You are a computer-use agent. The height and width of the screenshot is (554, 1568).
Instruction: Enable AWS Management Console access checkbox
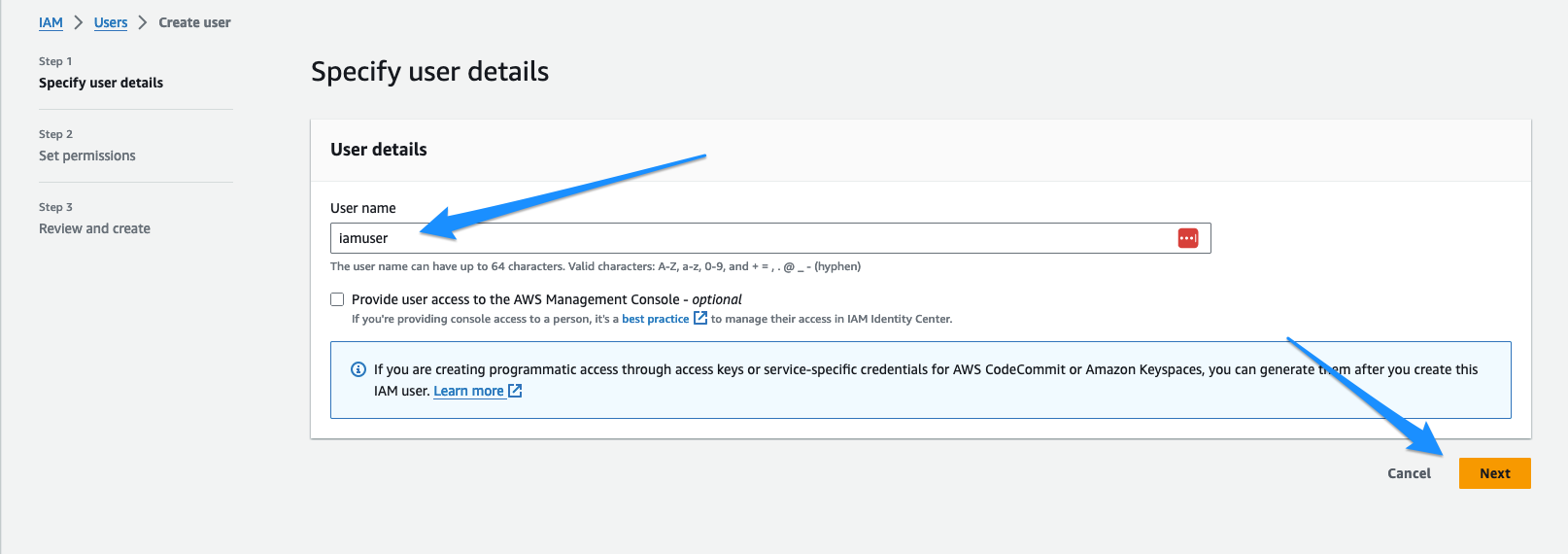[337, 299]
